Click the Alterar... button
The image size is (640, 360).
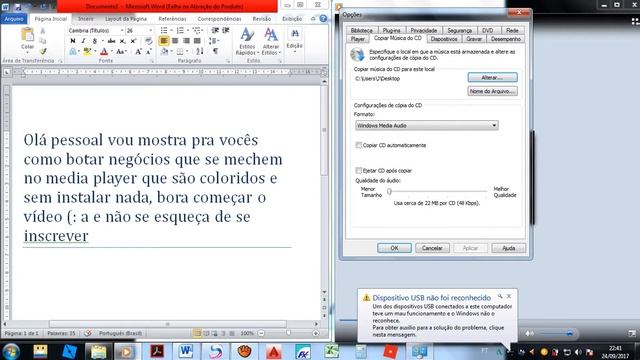click(x=492, y=78)
